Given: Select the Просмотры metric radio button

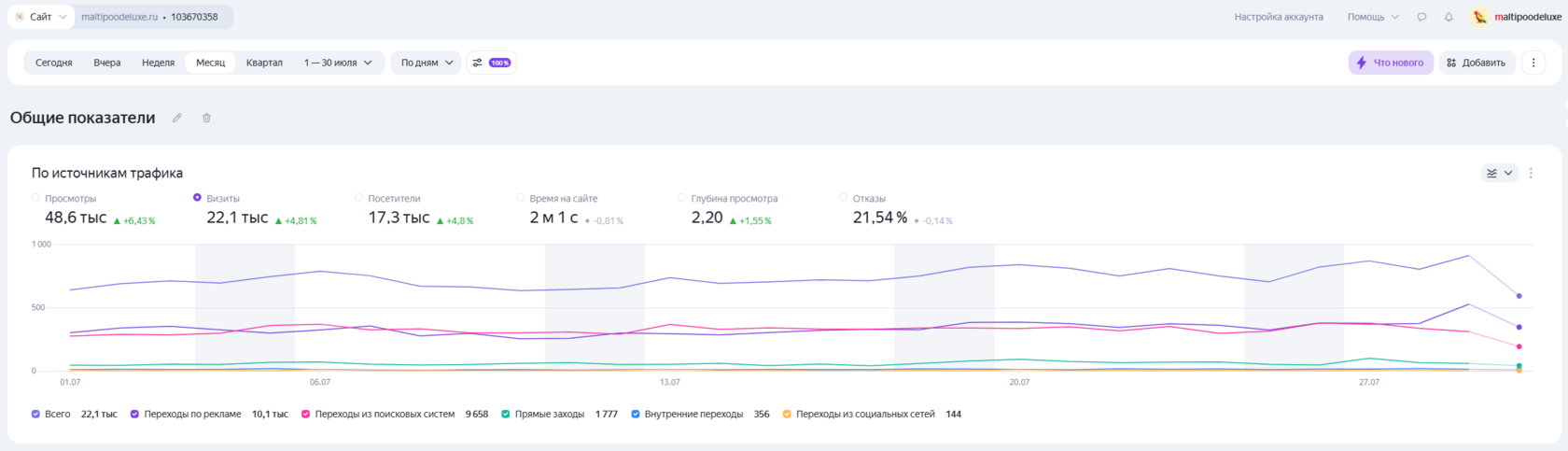Looking at the screenshot, I should [x=36, y=198].
